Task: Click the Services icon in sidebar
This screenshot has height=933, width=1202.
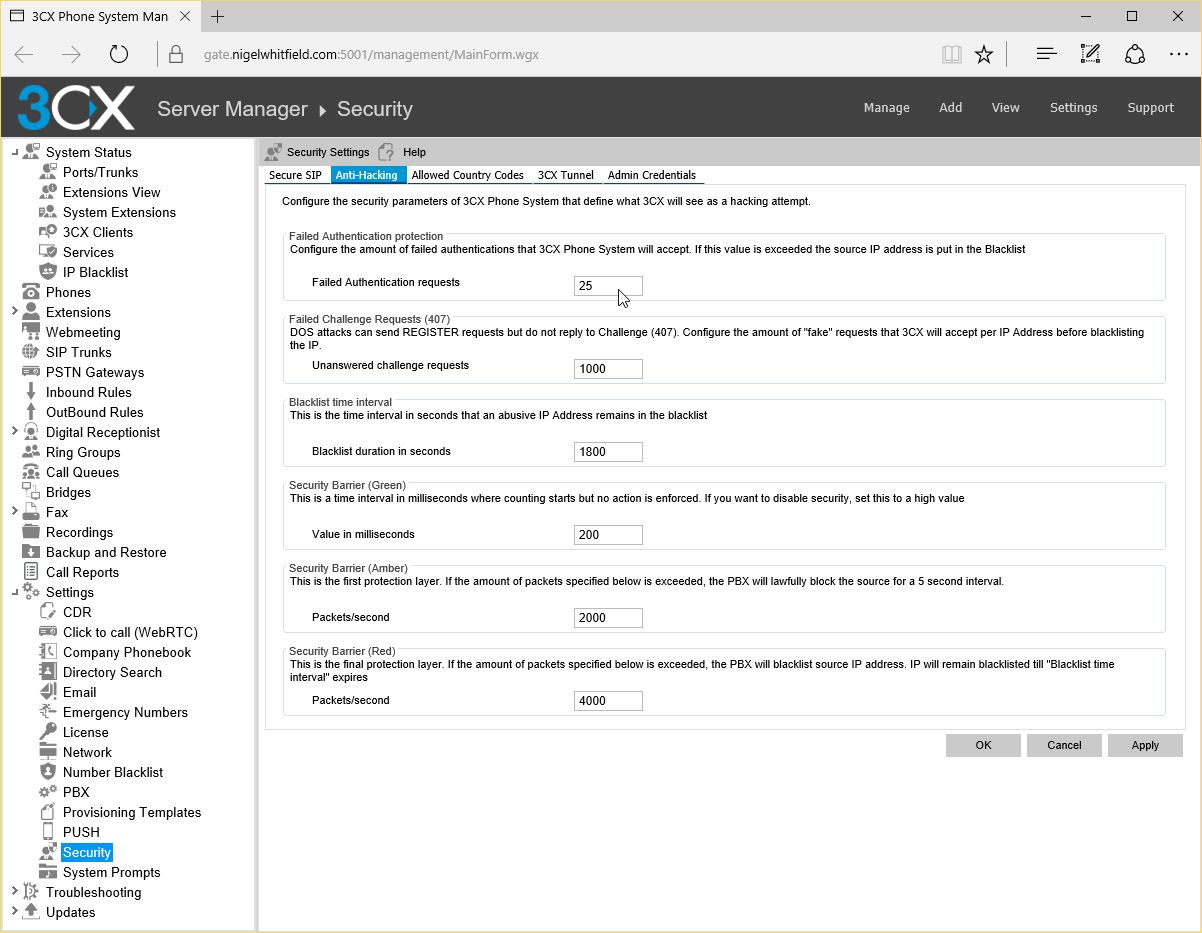Action: [48, 252]
